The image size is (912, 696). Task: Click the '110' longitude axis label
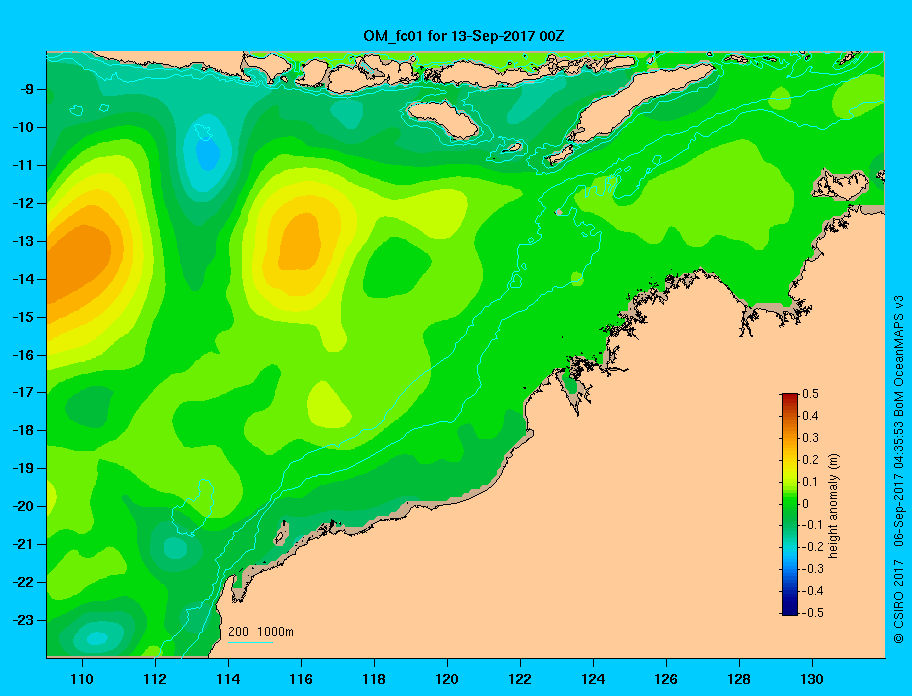click(x=83, y=679)
